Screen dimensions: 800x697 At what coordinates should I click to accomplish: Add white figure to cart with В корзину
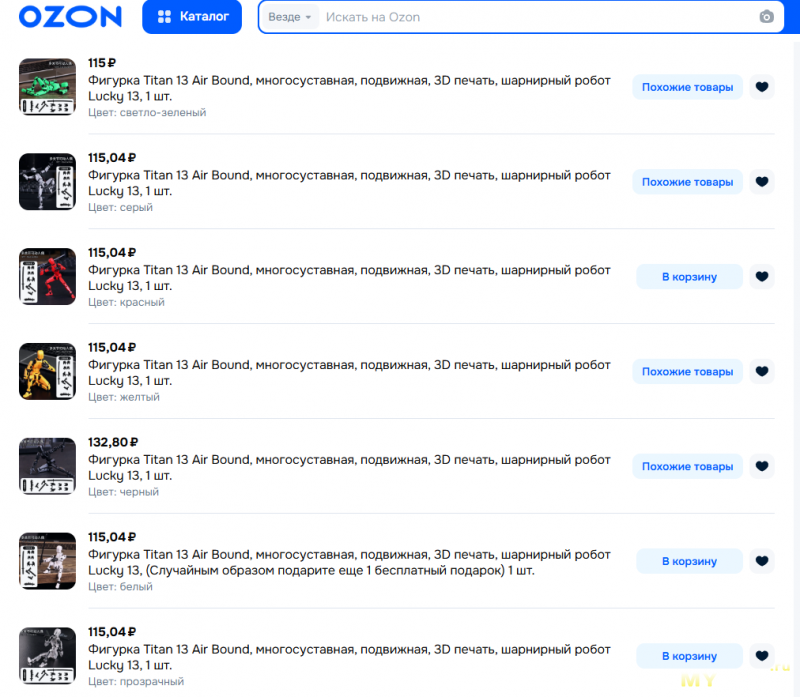coord(689,561)
